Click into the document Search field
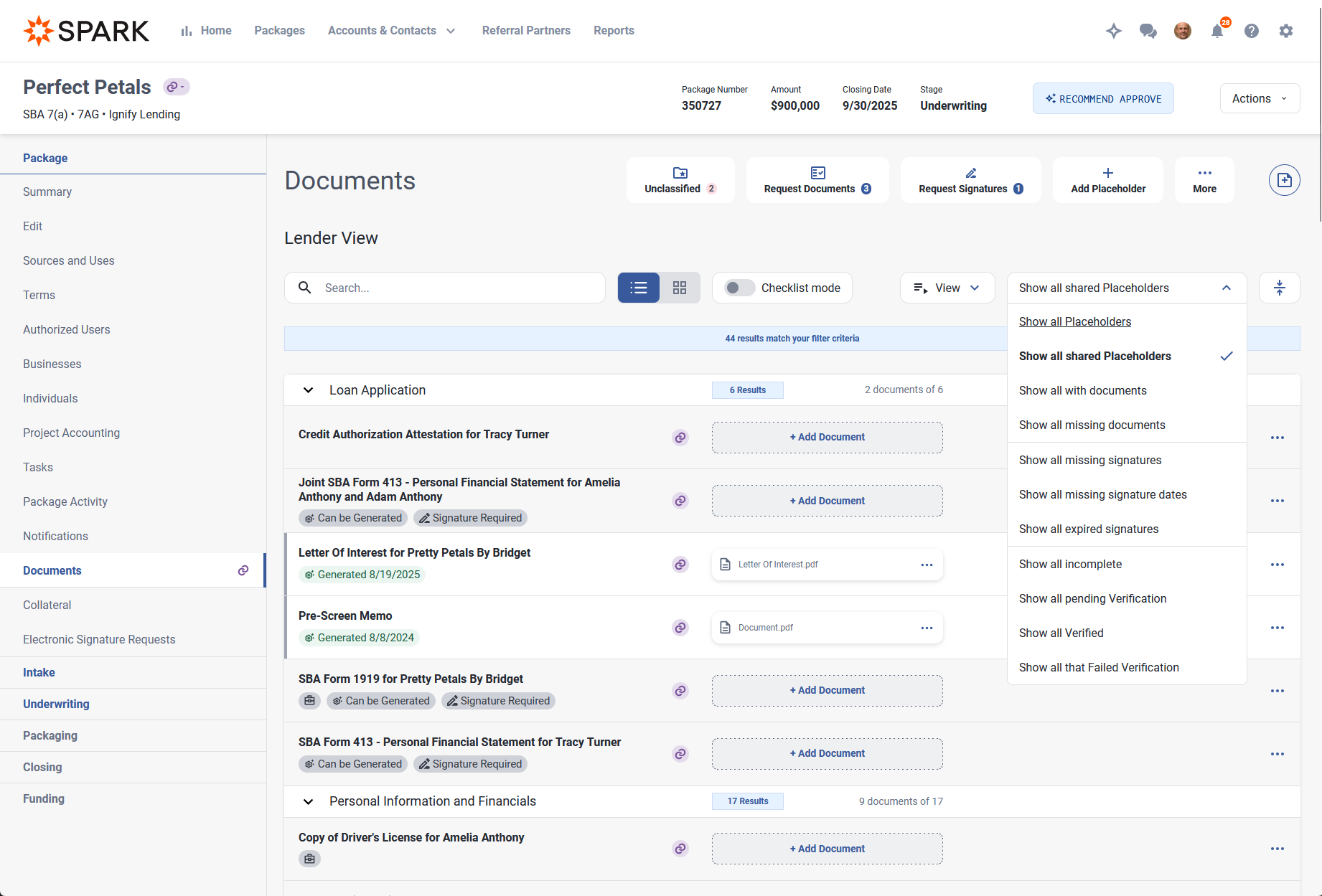Screen dimensions: 1322x896 coord(459,288)
